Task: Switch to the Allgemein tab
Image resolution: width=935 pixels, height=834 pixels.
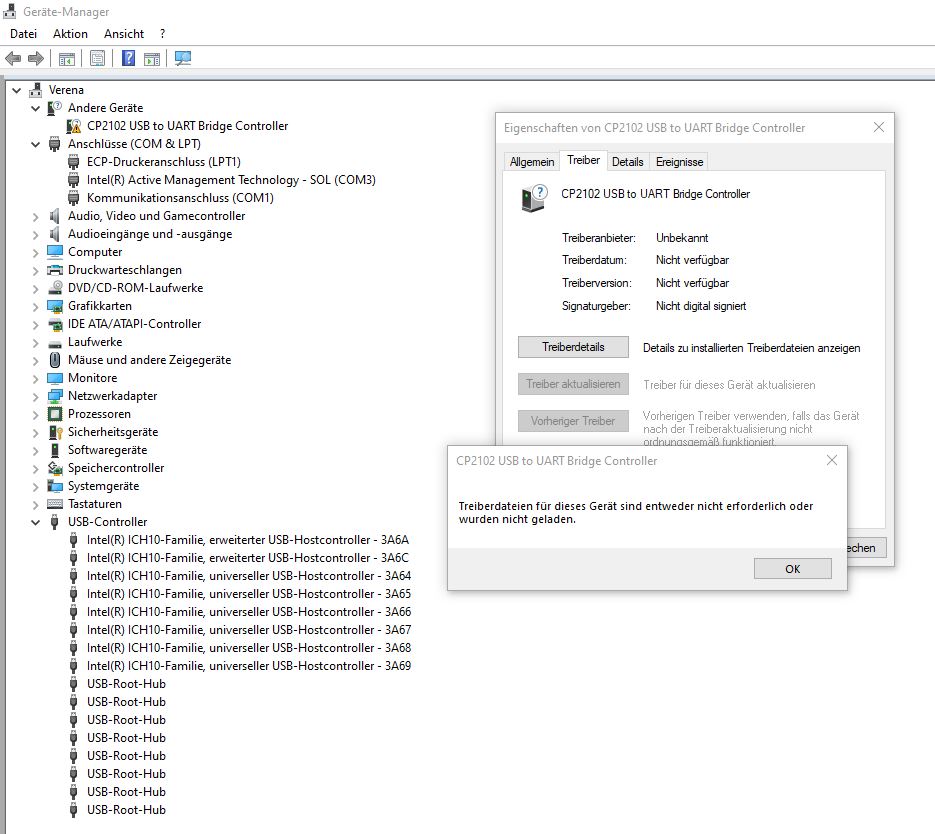Action: [532, 161]
